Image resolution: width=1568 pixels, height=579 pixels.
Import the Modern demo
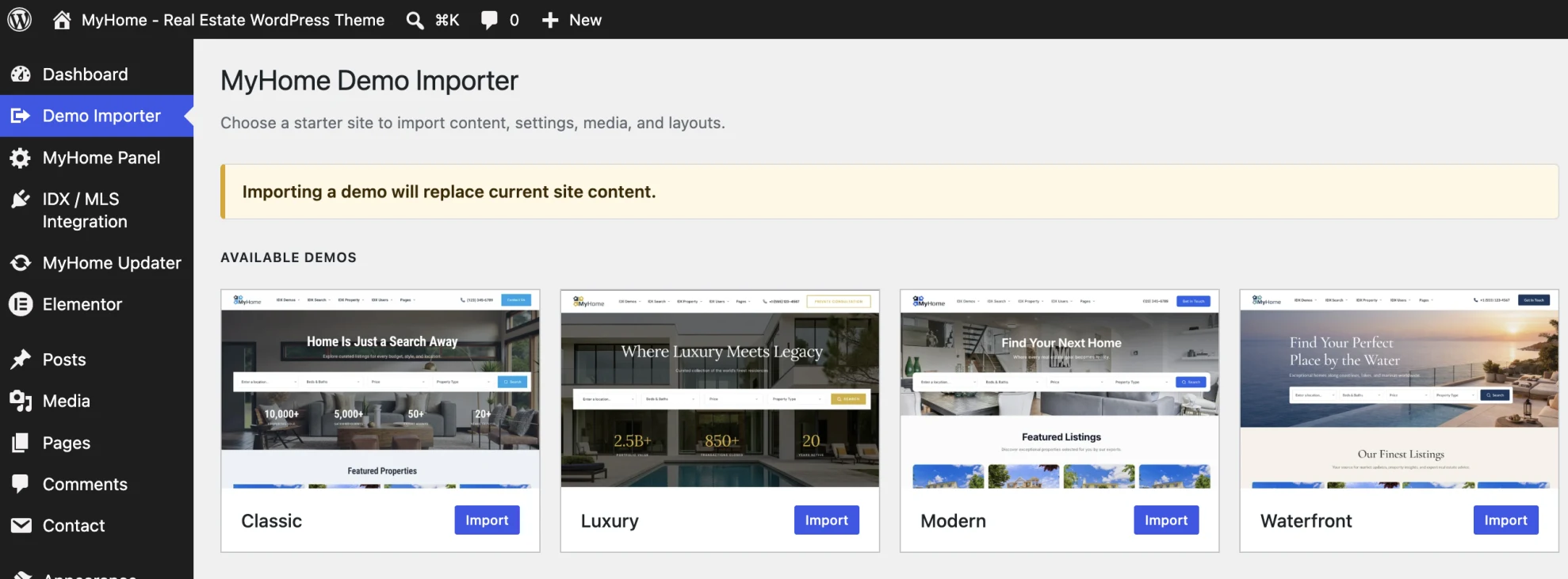[1166, 520]
